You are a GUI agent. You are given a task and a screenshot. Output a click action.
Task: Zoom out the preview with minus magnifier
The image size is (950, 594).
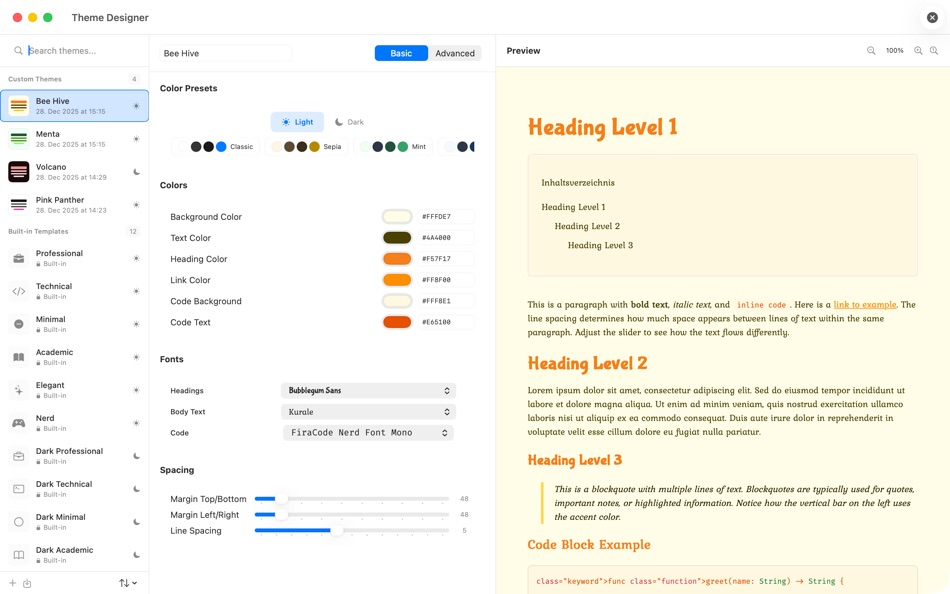pos(871,51)
